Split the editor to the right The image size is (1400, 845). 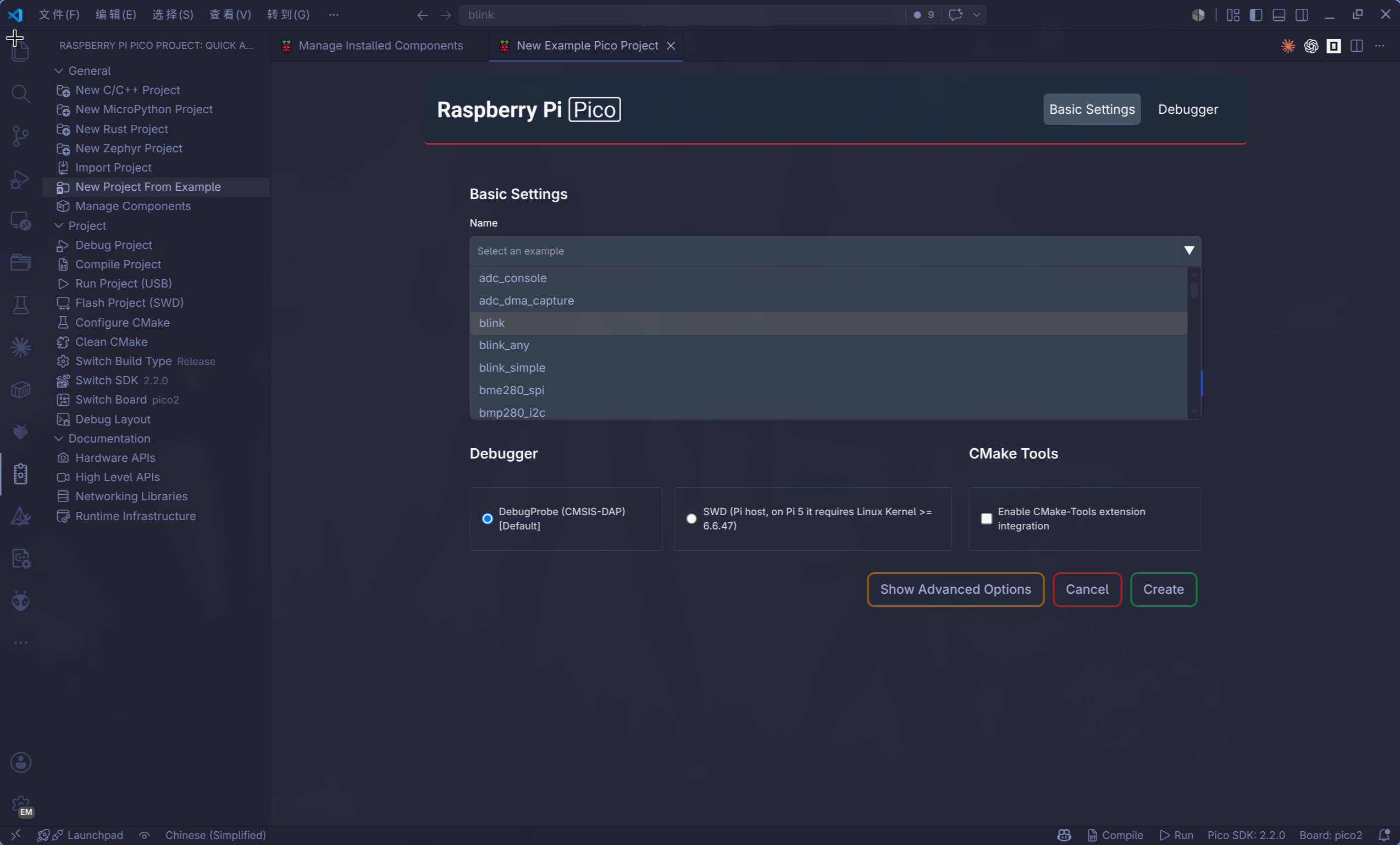click(x=1357, y=46)
